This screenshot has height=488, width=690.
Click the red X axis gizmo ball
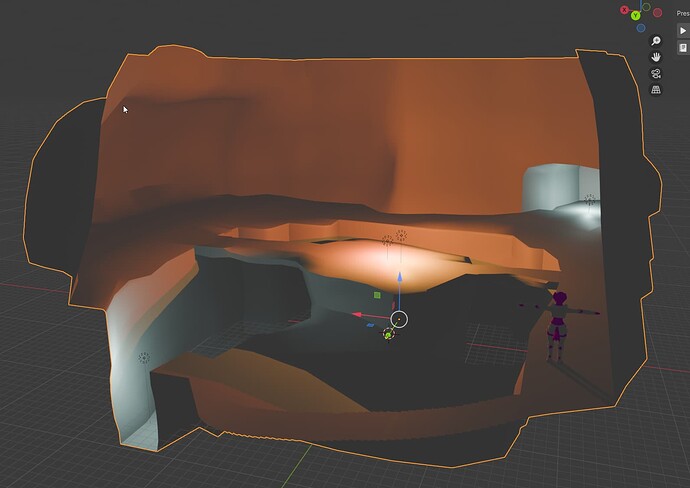pos(624,10)
